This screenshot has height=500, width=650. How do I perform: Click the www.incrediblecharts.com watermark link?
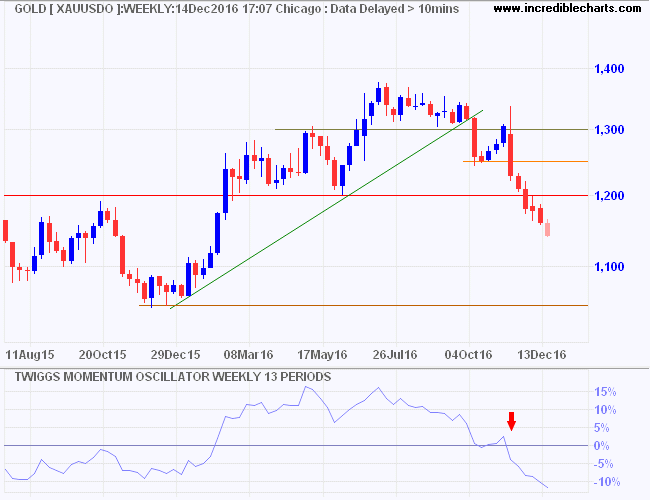tap(567, 8)
